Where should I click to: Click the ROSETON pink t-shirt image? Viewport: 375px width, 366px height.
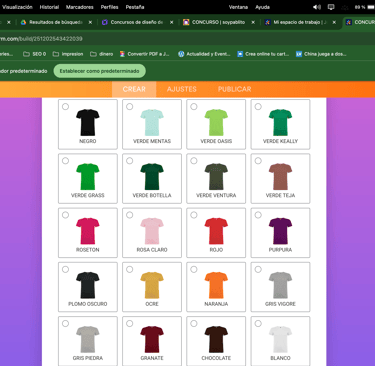pos(88,231)
